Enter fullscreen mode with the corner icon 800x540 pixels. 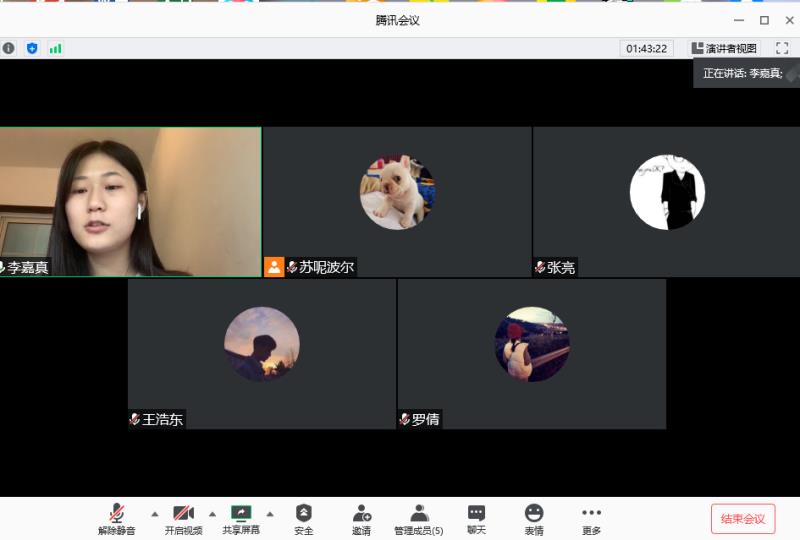pos(782,48)
